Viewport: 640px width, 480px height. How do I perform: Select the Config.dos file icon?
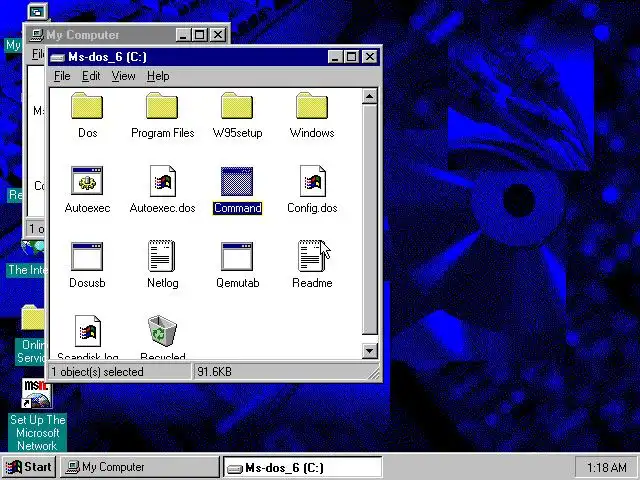(x=312, y=181)
